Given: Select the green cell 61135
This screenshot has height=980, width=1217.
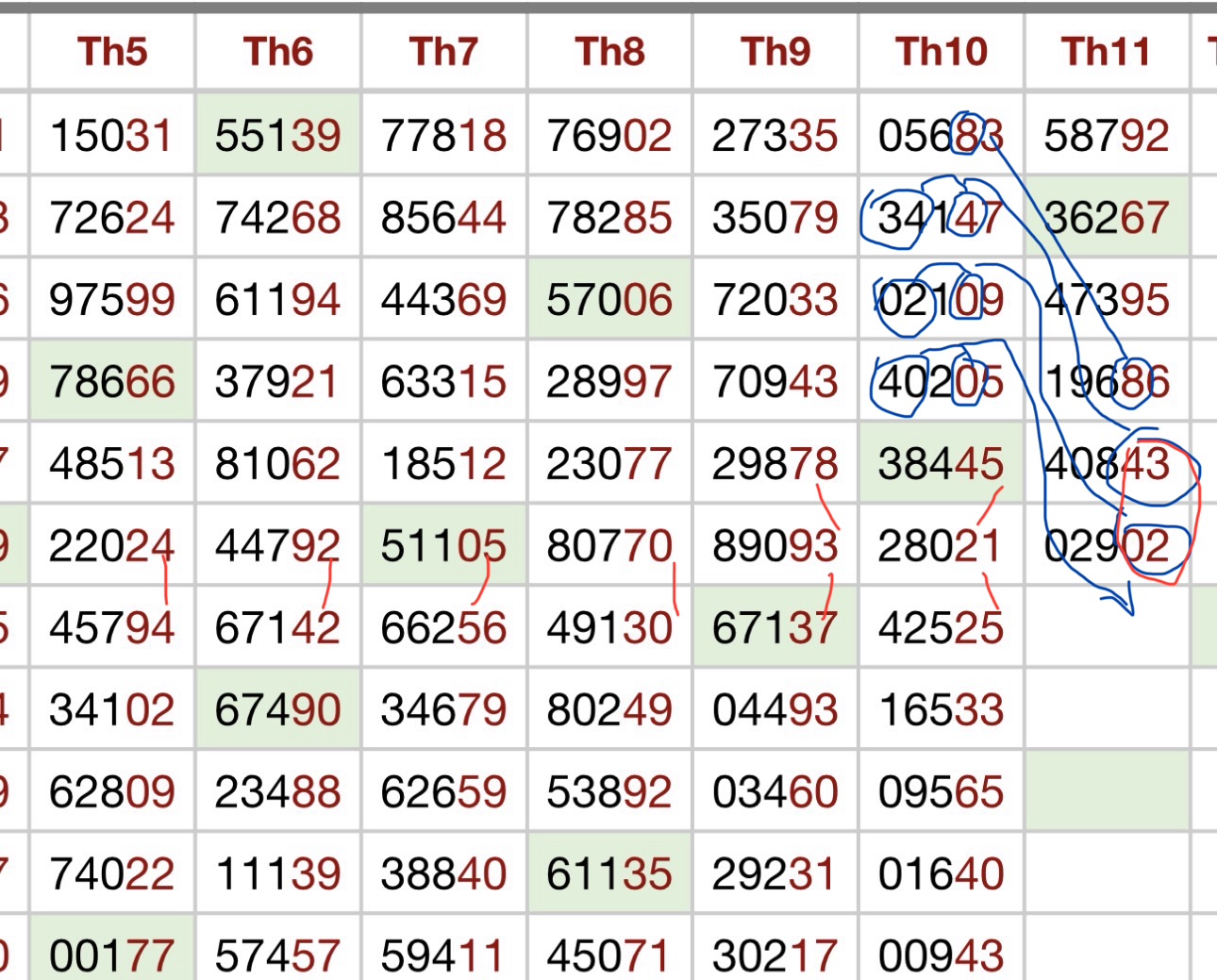Looking at the screenshot, I should pos(609,874).
